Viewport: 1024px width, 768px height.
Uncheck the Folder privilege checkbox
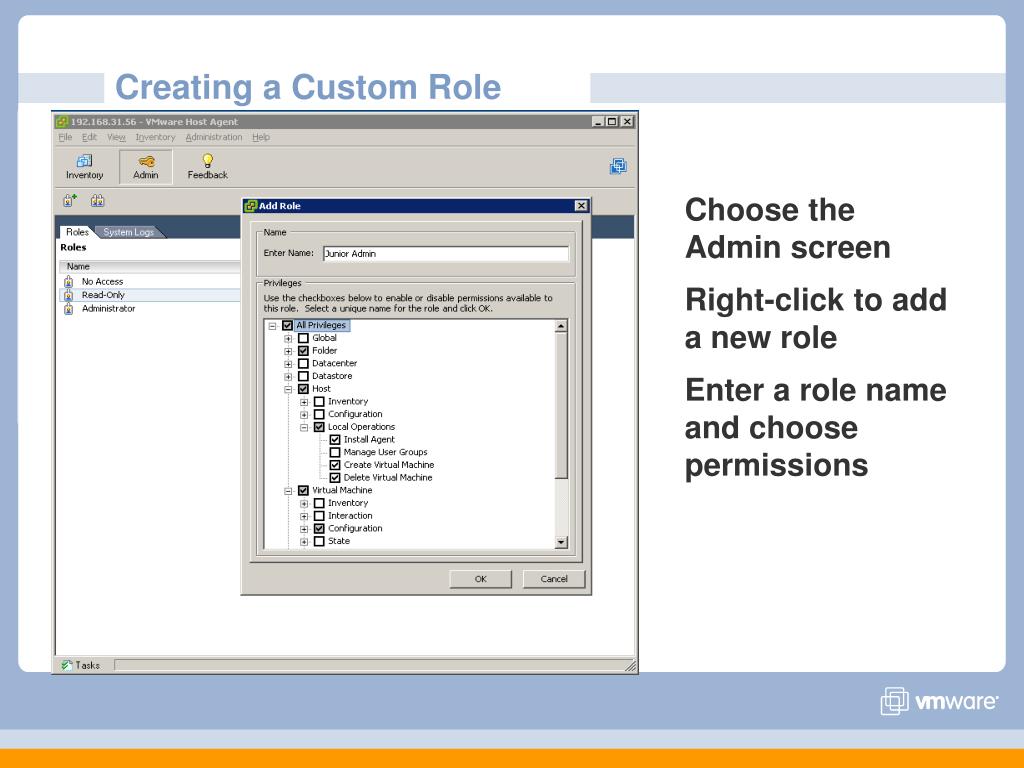303,351
